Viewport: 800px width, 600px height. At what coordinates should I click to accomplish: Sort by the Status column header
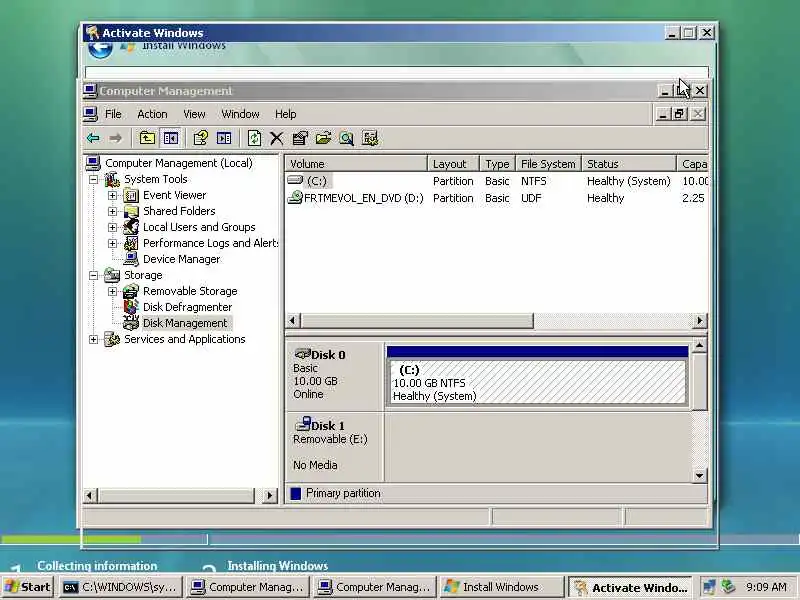coord(629,164)
